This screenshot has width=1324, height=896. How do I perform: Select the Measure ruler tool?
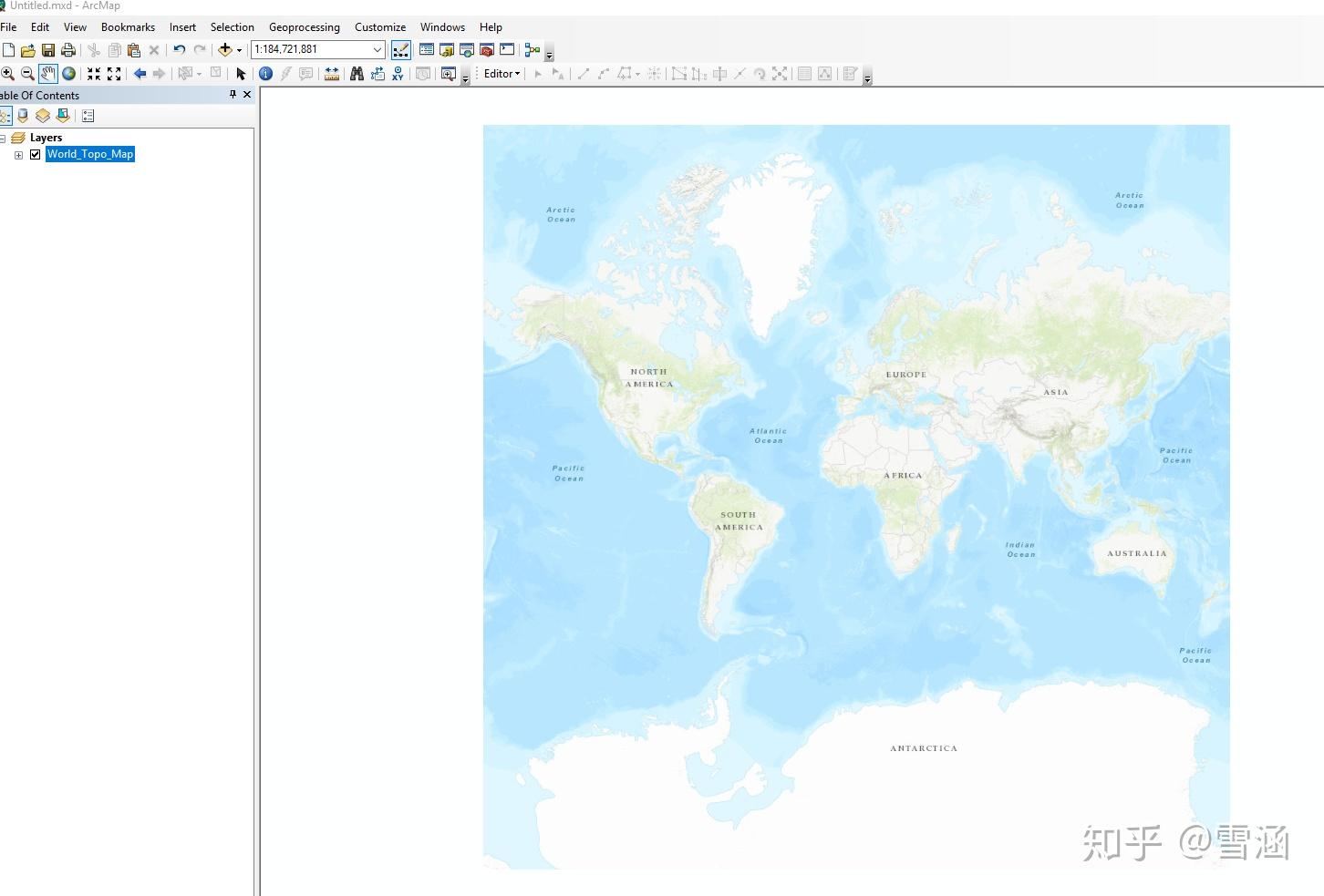point(332,74)
